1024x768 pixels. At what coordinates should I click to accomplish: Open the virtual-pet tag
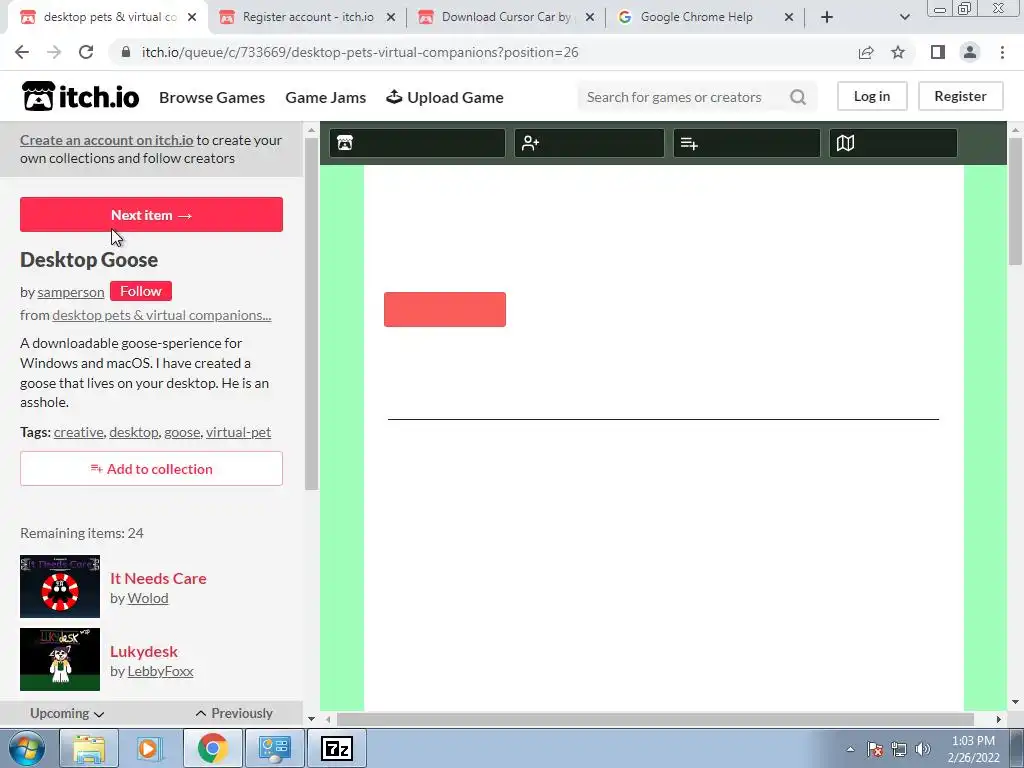(238, 432)
